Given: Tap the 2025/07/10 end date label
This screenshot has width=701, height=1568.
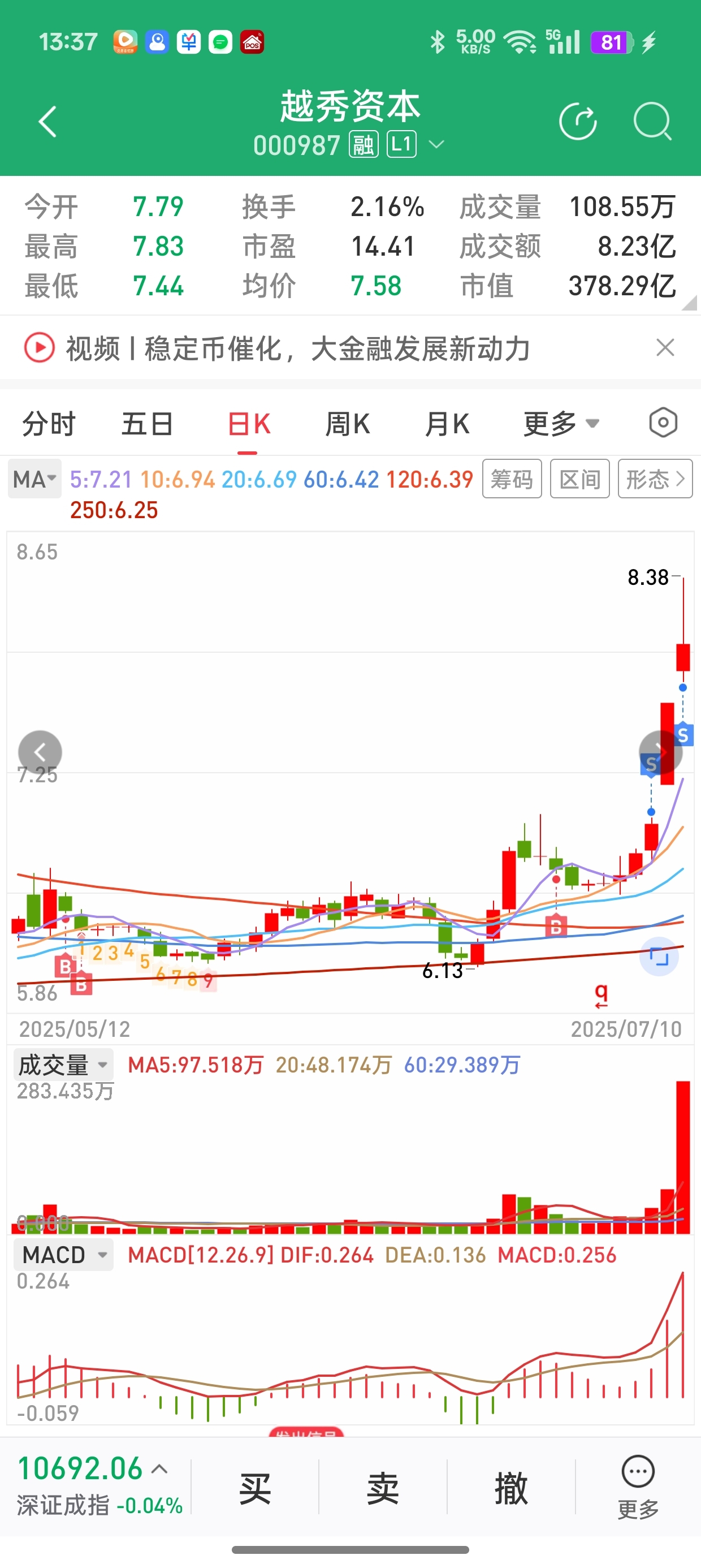Looking at the screenshot, I should pyautogui.click(x=626, y=1029).
